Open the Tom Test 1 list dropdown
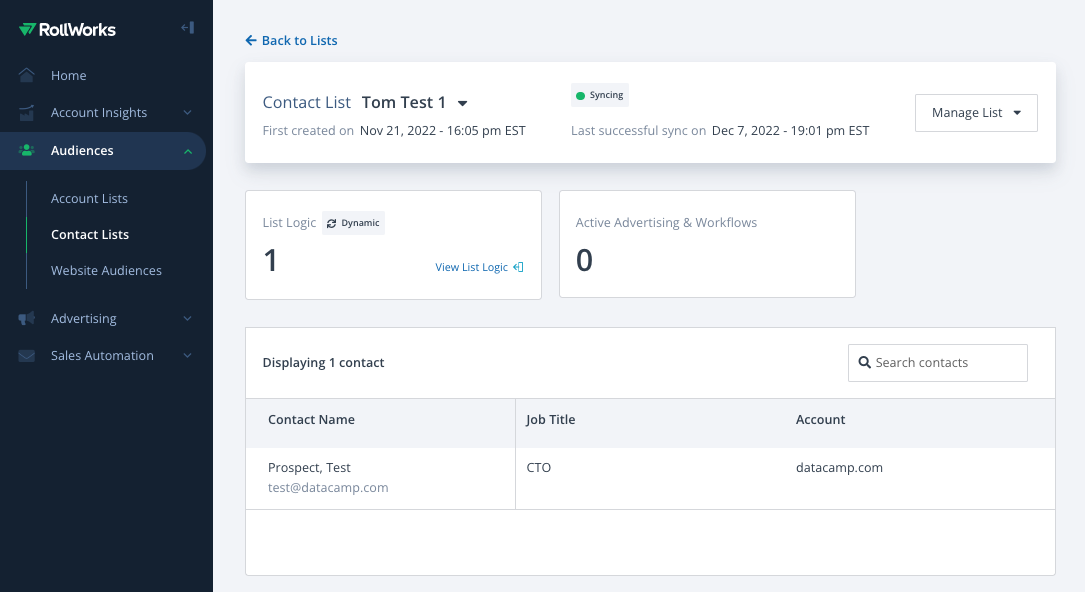Image resolution: width=1085 pixels, height=592 pixels. [462, 103]
